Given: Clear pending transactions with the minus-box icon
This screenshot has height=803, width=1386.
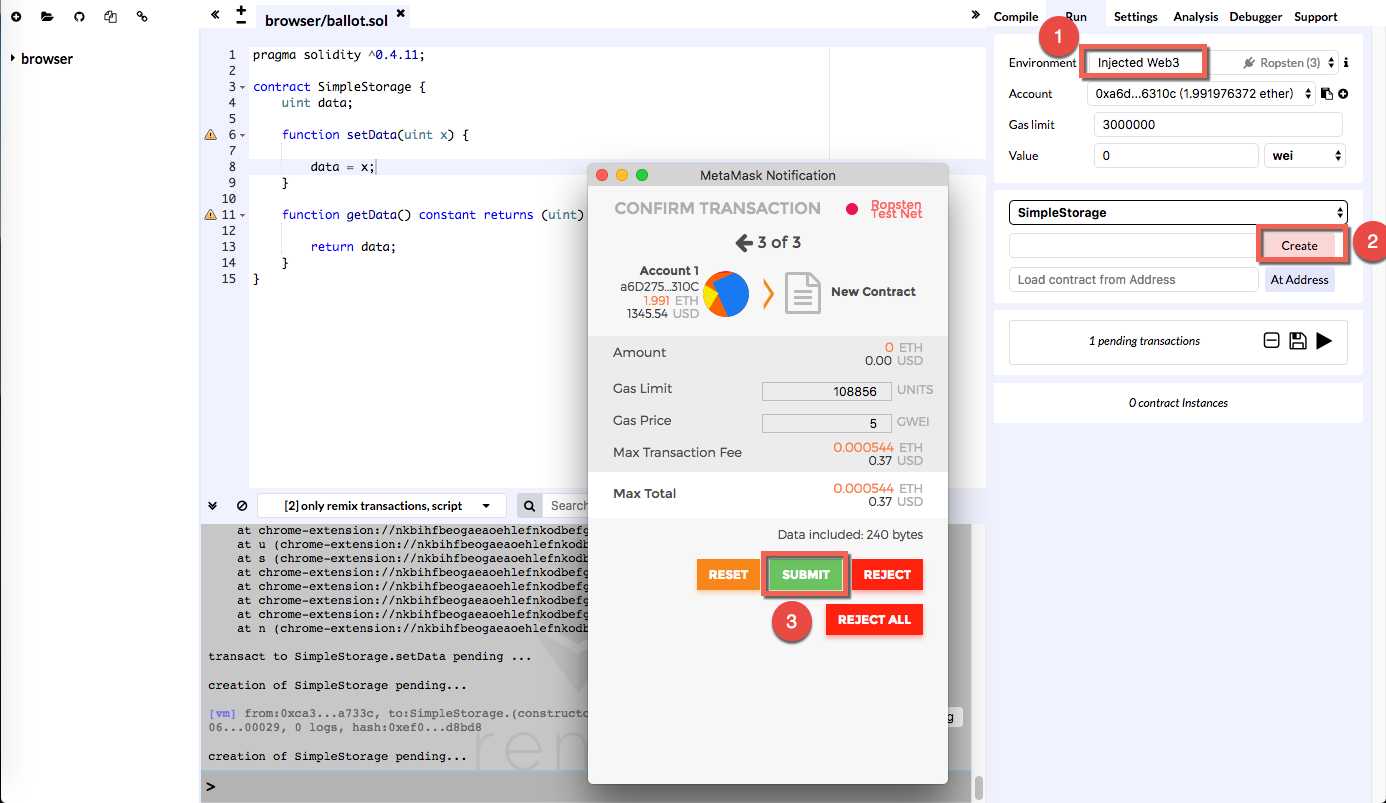Looking at the screenshot, I should click(x=1271, y=341).
